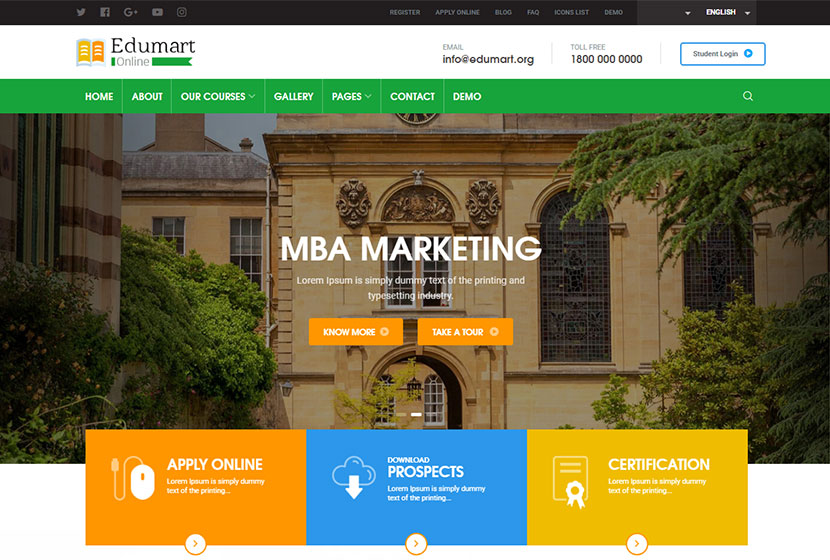Viewport: 830px width, 560px height.
Task: Open the Gallery menu item
Action: pyautogui.click(x=294, y=96)
